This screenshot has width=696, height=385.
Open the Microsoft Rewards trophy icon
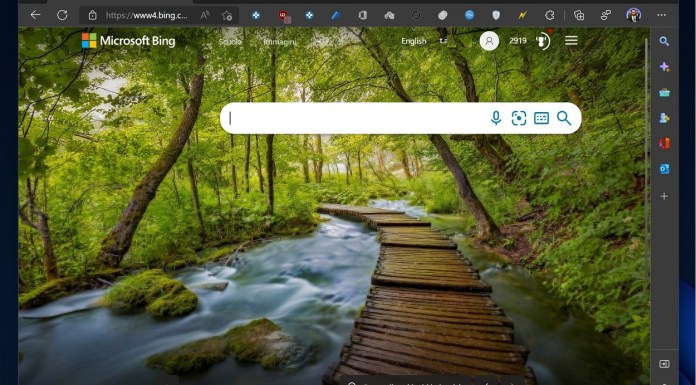point(542,41)
